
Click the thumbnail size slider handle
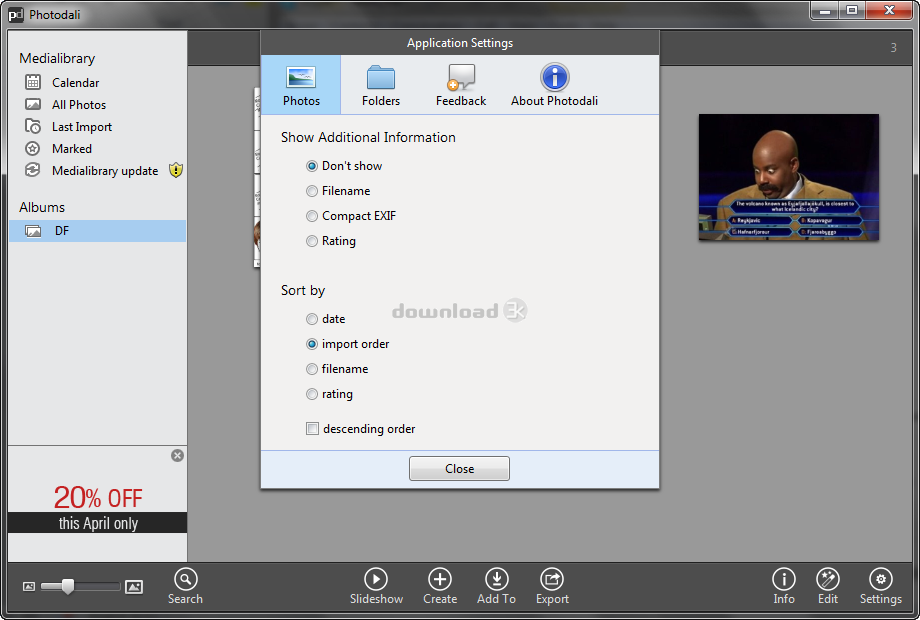68,586
